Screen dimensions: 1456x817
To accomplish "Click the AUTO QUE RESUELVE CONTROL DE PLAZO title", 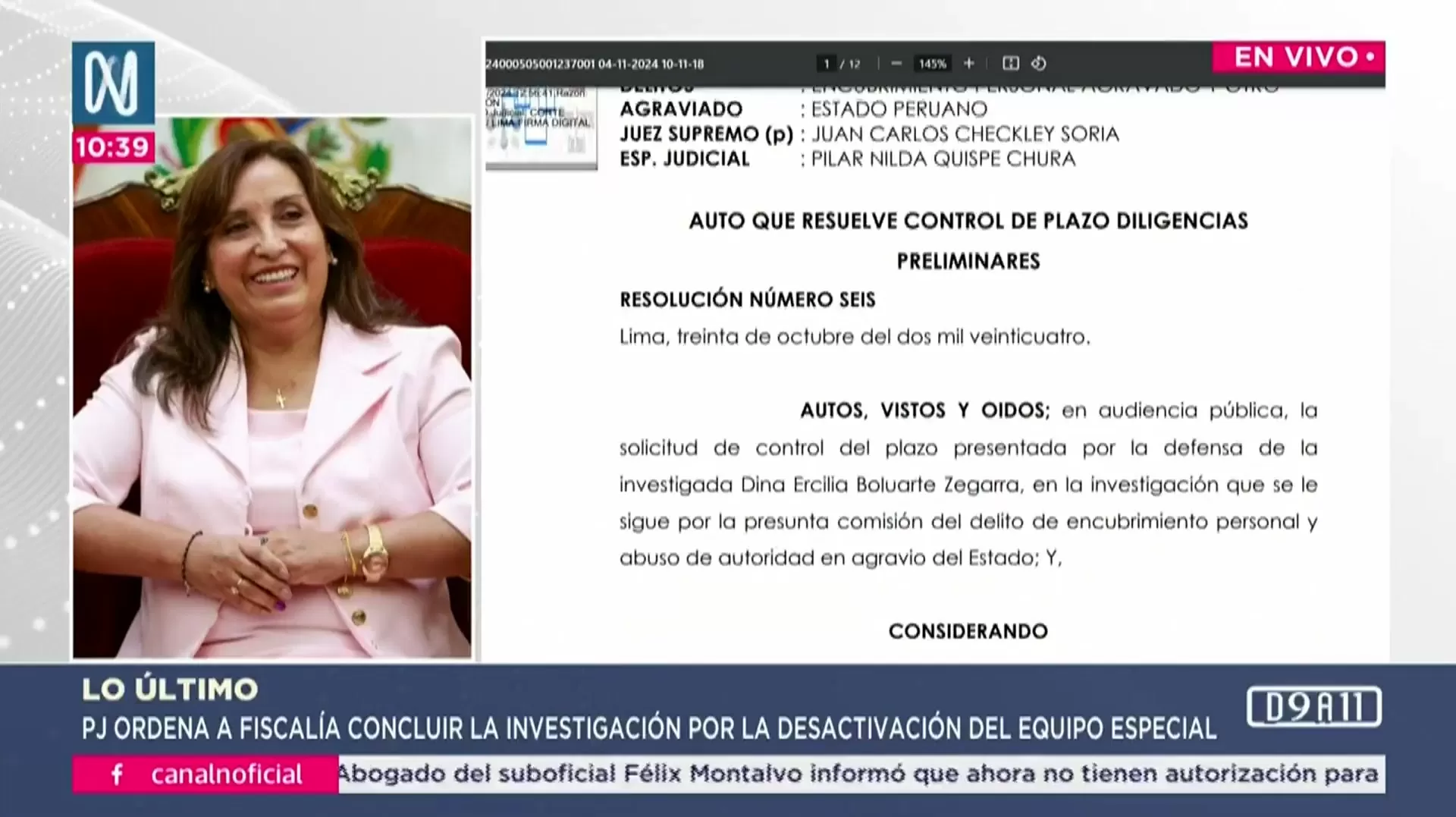I will (x=968, y=221).
